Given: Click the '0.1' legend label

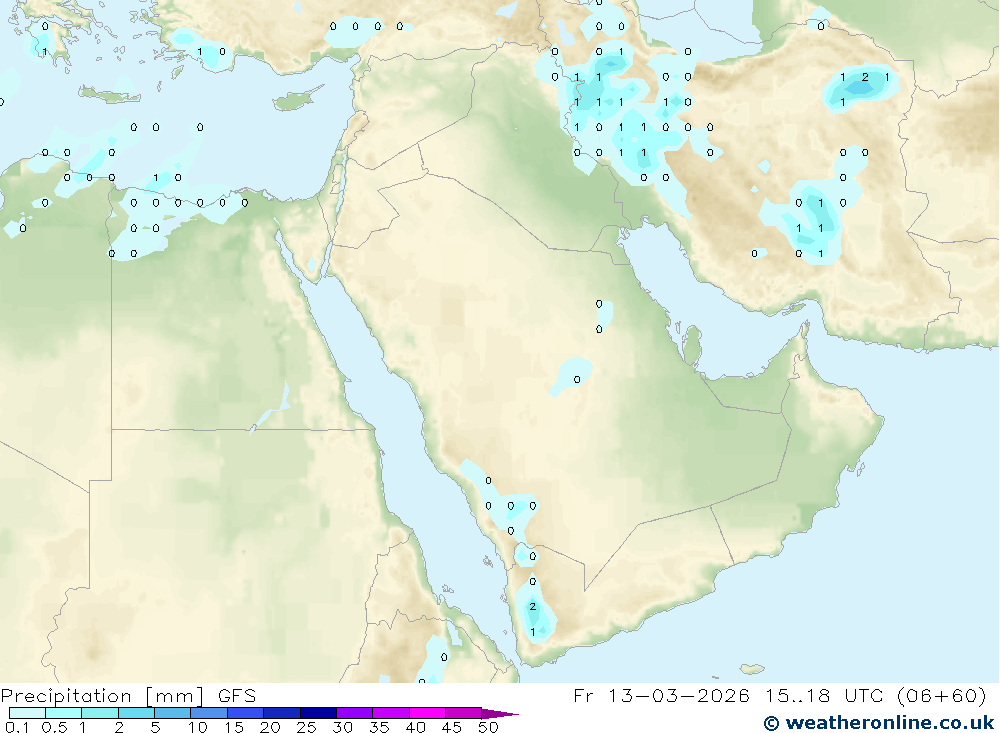Looking at the screenshot, I should 17,727.
